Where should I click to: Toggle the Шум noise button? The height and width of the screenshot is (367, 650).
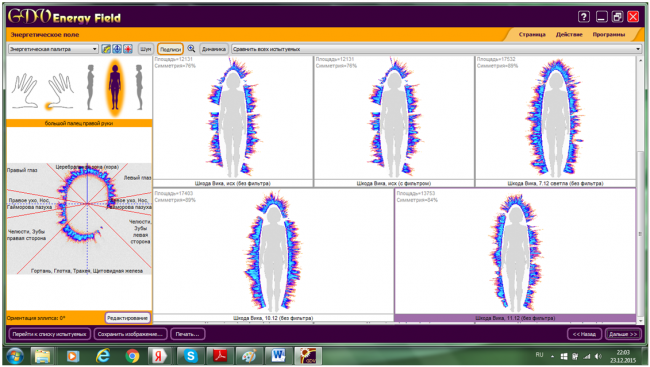point(146,49)
